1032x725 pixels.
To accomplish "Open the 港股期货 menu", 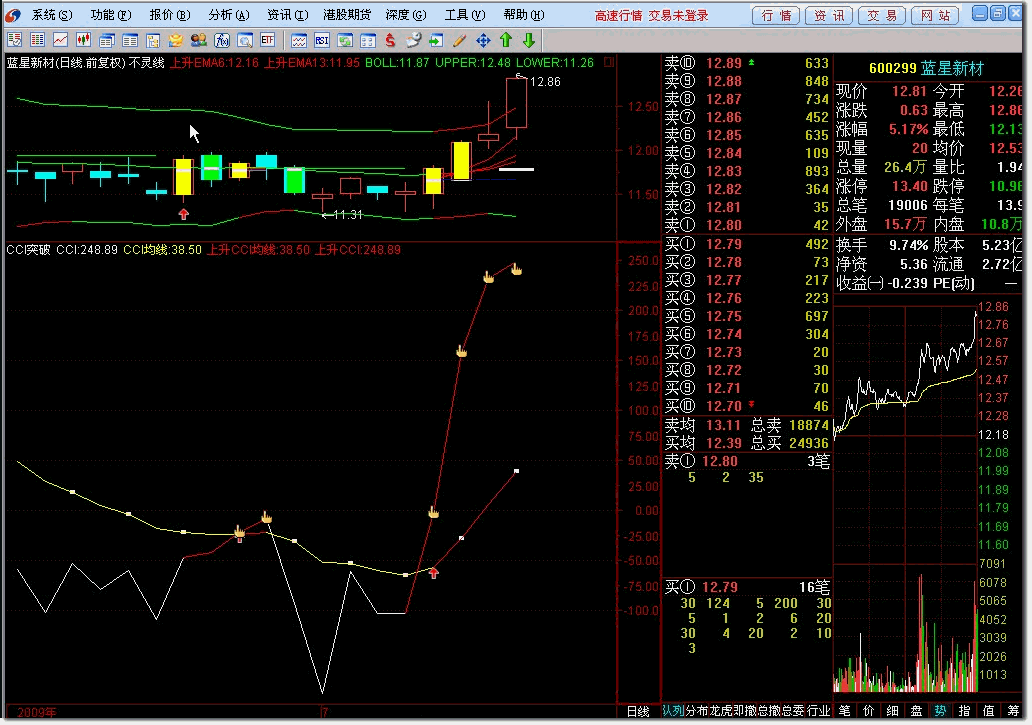I will click(x=347, y=14).
